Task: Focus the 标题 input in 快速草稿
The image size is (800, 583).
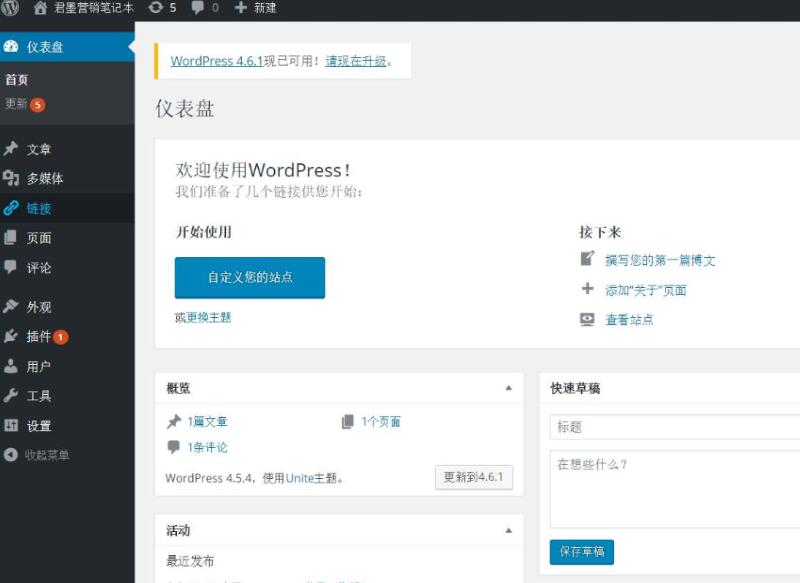Action: 675,427
